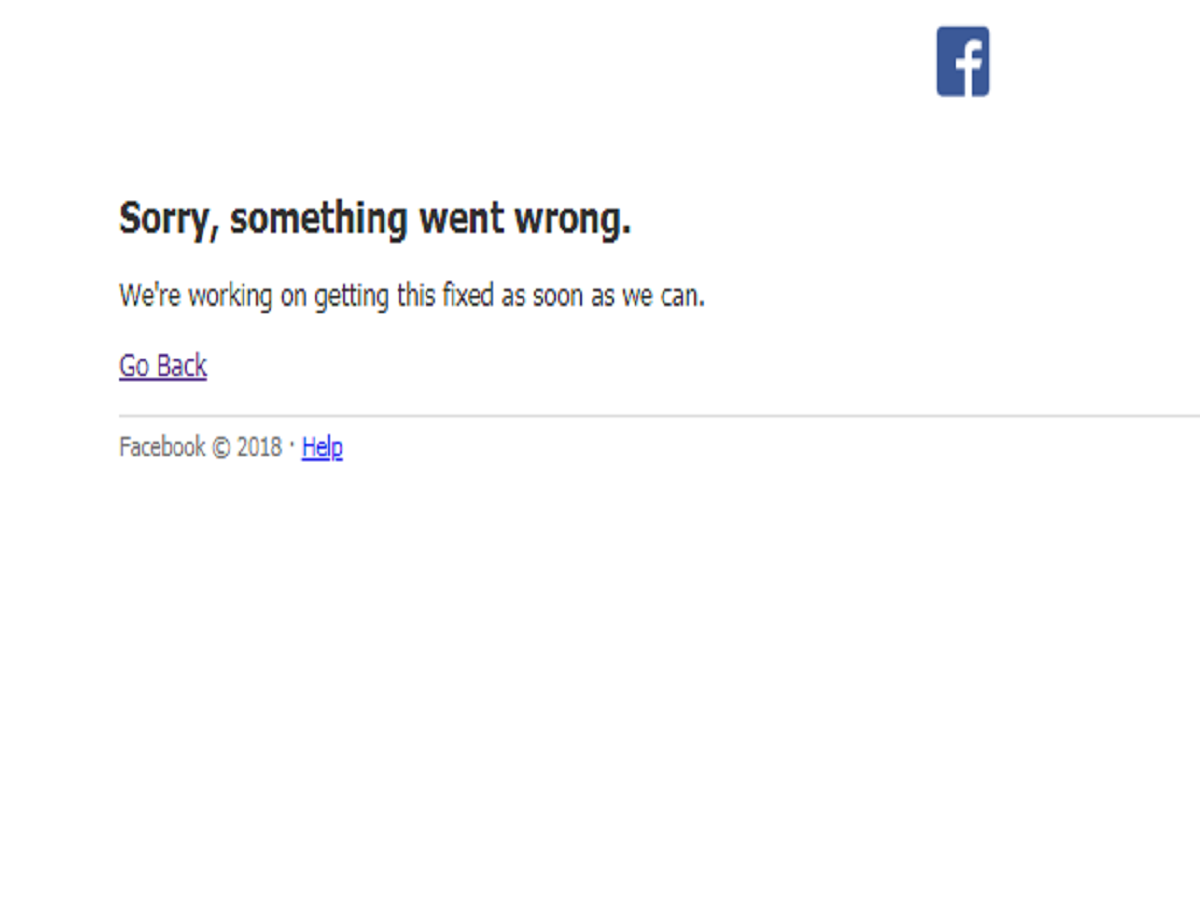Click the year '2018' in footer

pyautogui.click(x=260, y=447)
